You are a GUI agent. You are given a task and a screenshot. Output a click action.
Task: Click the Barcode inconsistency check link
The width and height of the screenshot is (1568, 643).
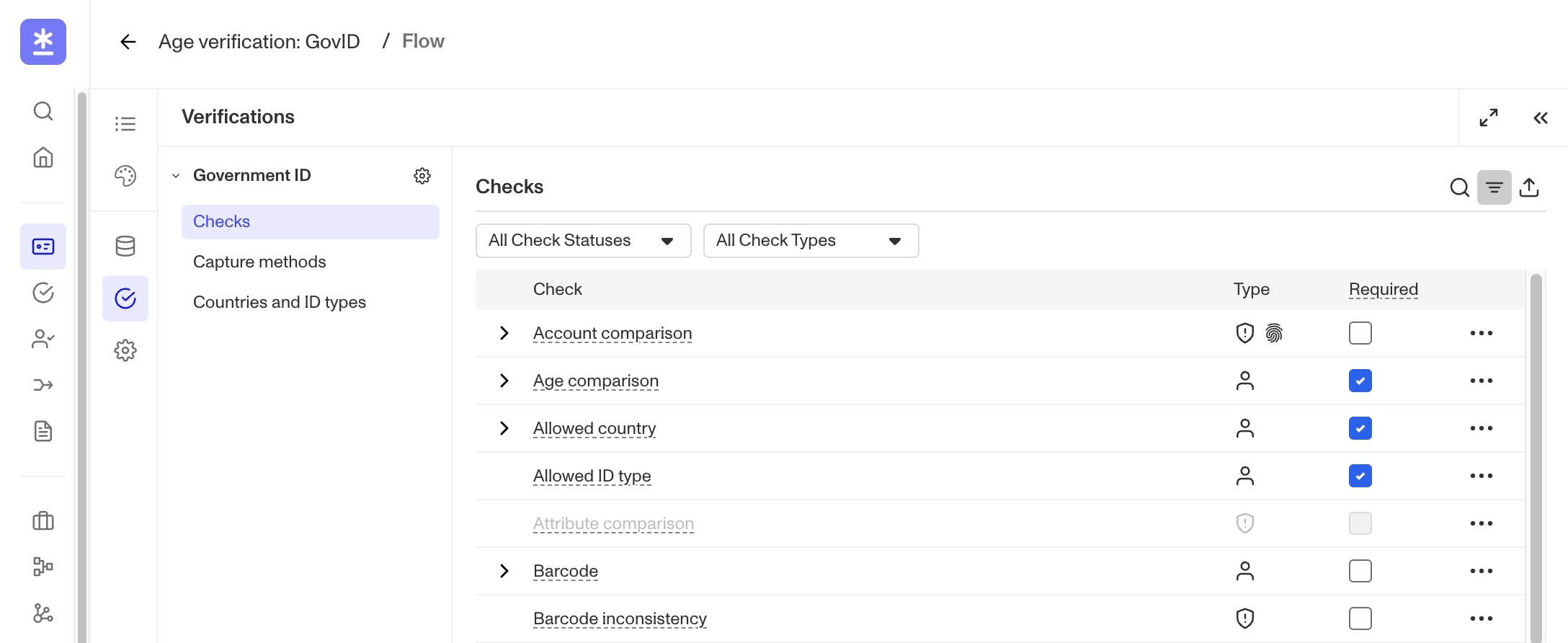click(x=620, y=618)
